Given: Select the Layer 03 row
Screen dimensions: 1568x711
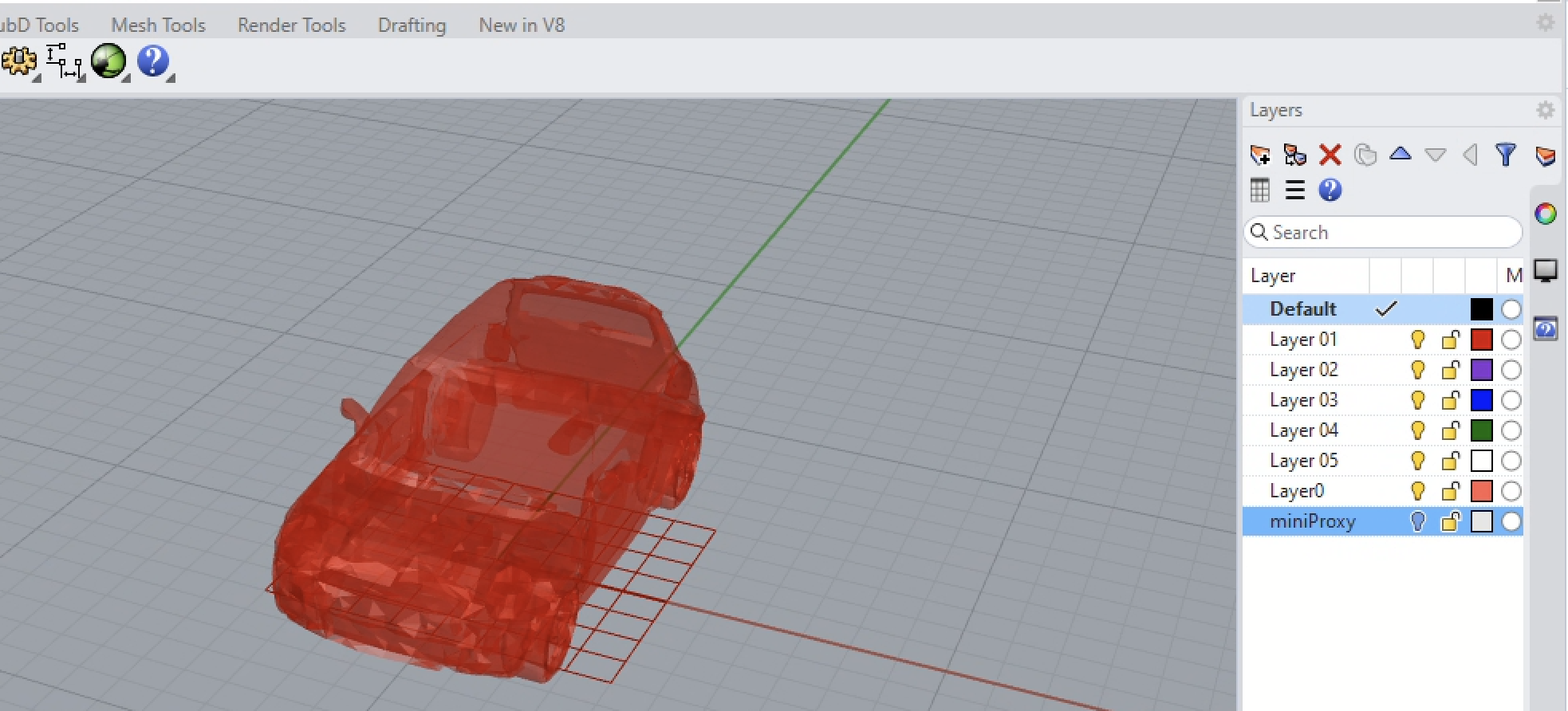Looking at the screenshot, I should coord(1382,400).
